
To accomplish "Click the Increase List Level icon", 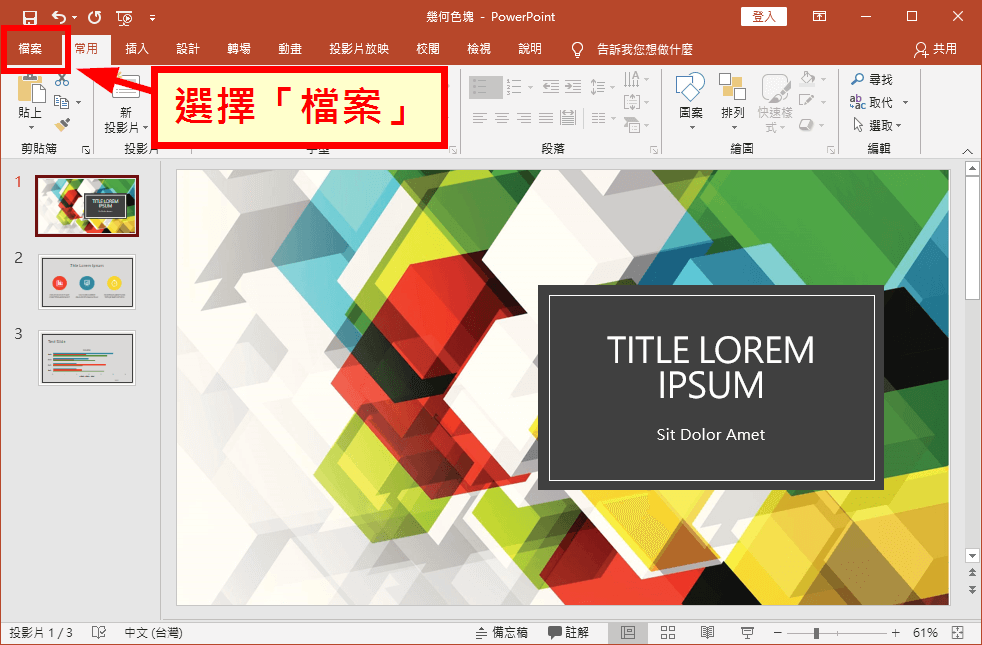I will click(573, 87).
